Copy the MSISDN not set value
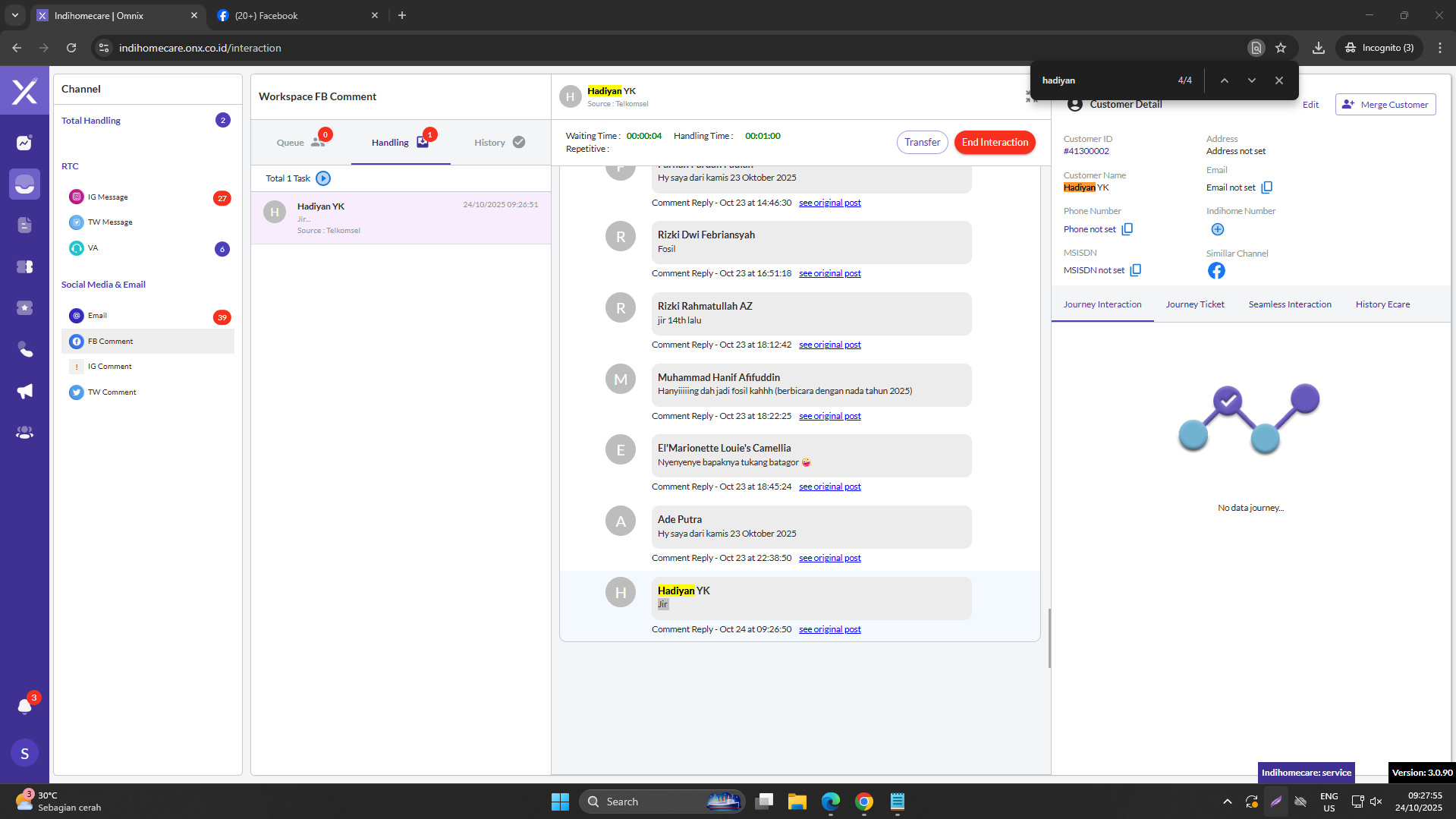 (1136, 270)
